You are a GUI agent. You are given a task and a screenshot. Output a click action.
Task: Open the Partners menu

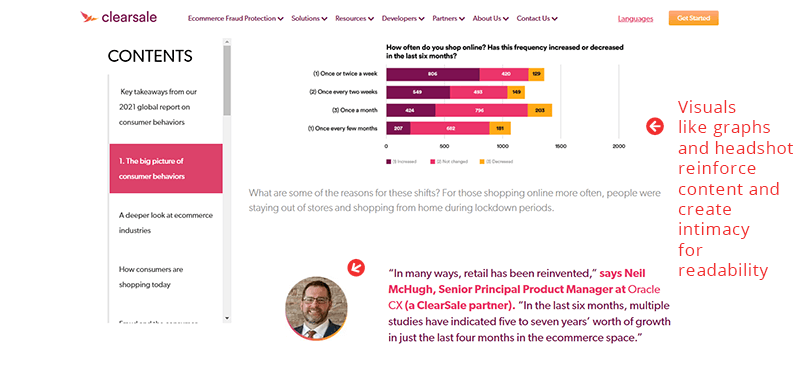point(448,18)
